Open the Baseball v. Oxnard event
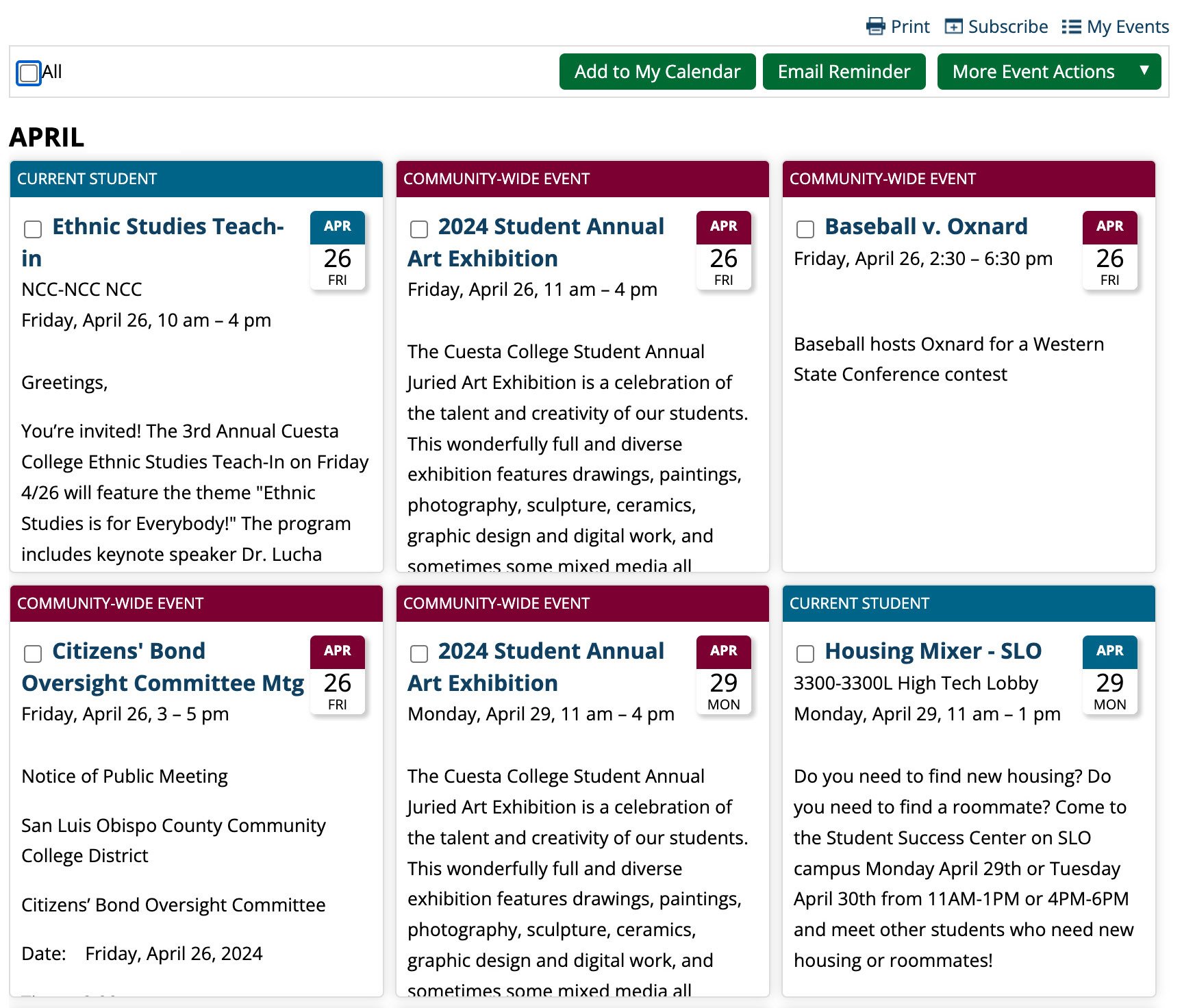 [925, 226]
